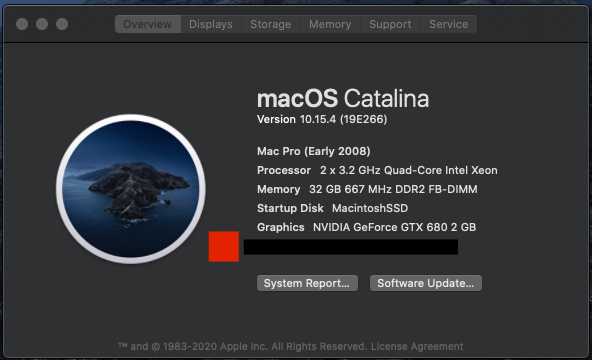Open the Service tab
592x360 pixels.
point(449,24)
